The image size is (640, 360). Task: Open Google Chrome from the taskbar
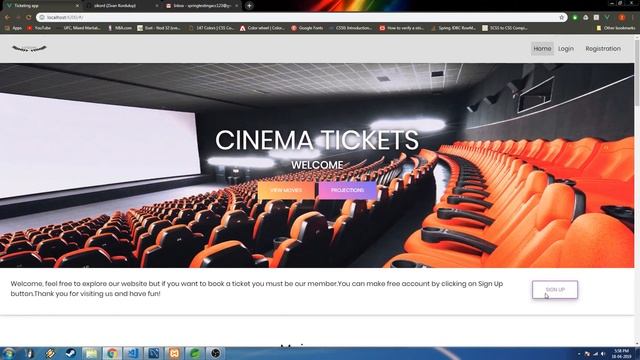[112, 353]
